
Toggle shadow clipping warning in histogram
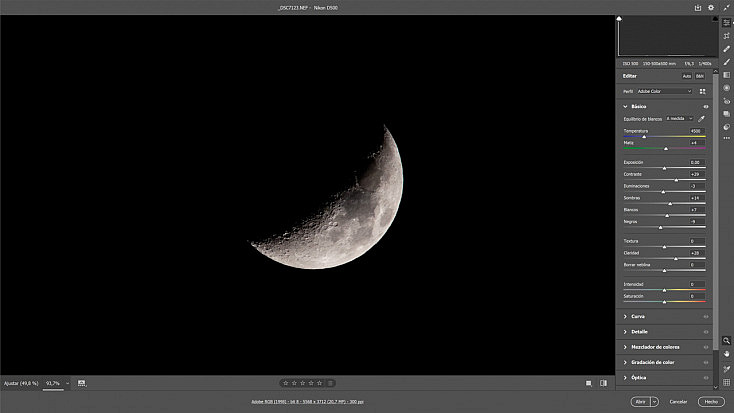[x=619, y=19]
